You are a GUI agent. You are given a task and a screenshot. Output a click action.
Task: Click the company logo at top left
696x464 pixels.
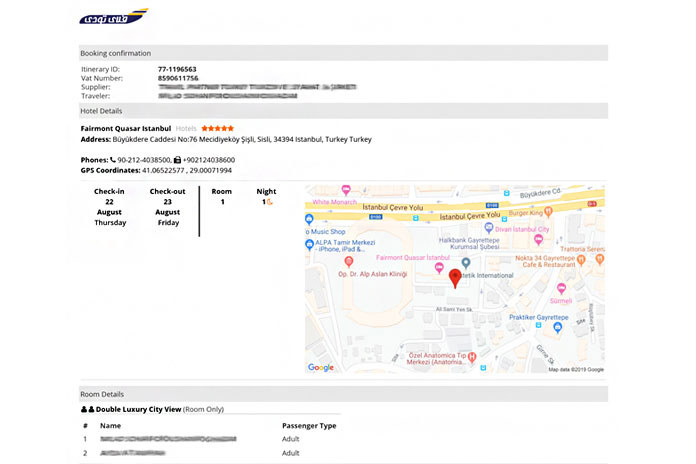tap(113, 17)
